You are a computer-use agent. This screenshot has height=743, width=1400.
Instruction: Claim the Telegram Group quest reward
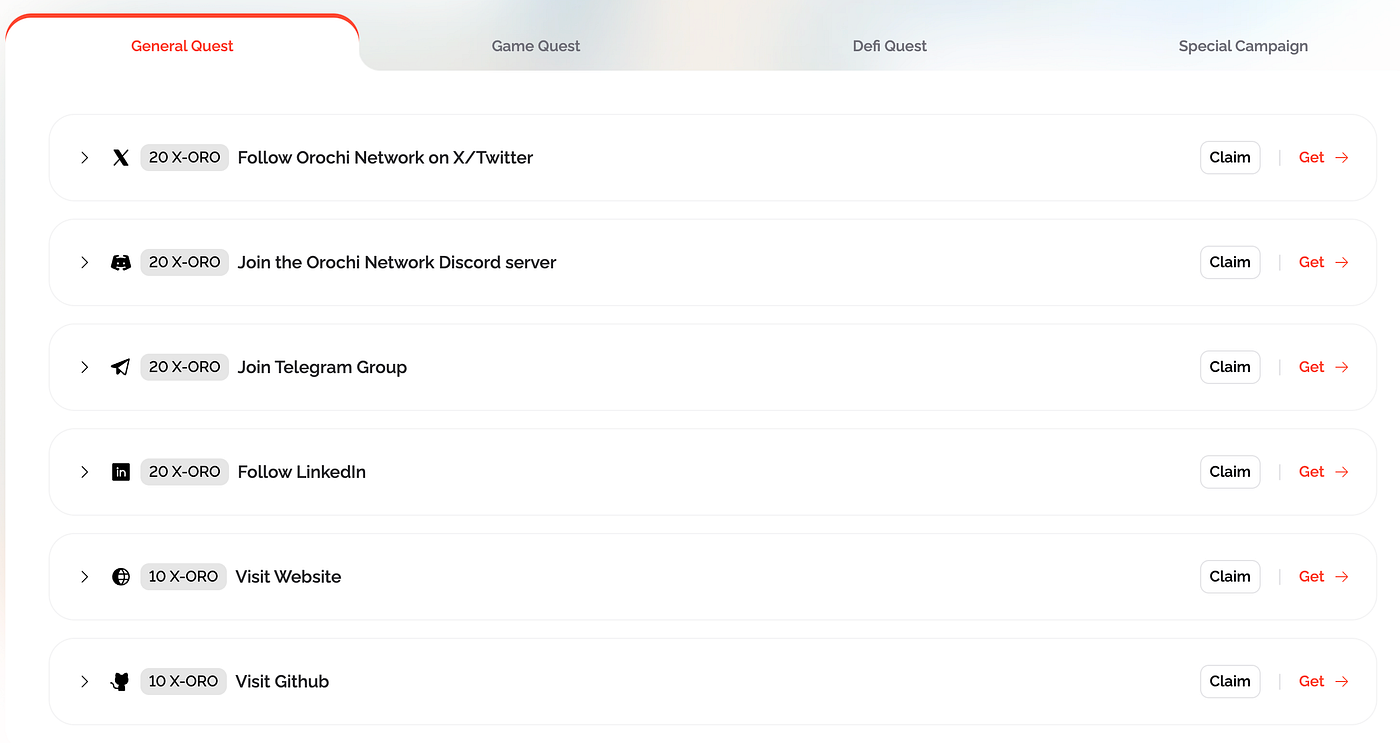(x=1230, y=367)
